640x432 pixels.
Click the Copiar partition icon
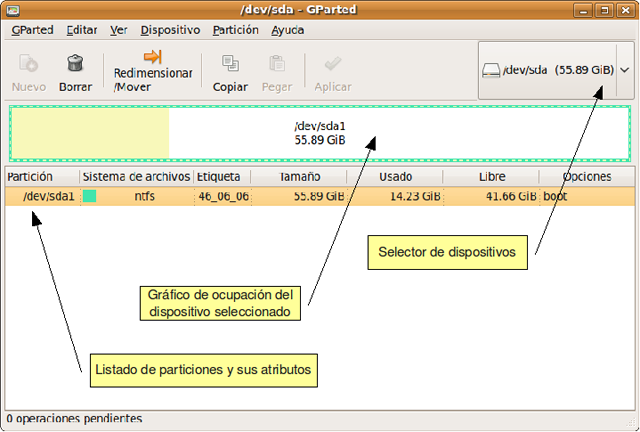[230, 64]
